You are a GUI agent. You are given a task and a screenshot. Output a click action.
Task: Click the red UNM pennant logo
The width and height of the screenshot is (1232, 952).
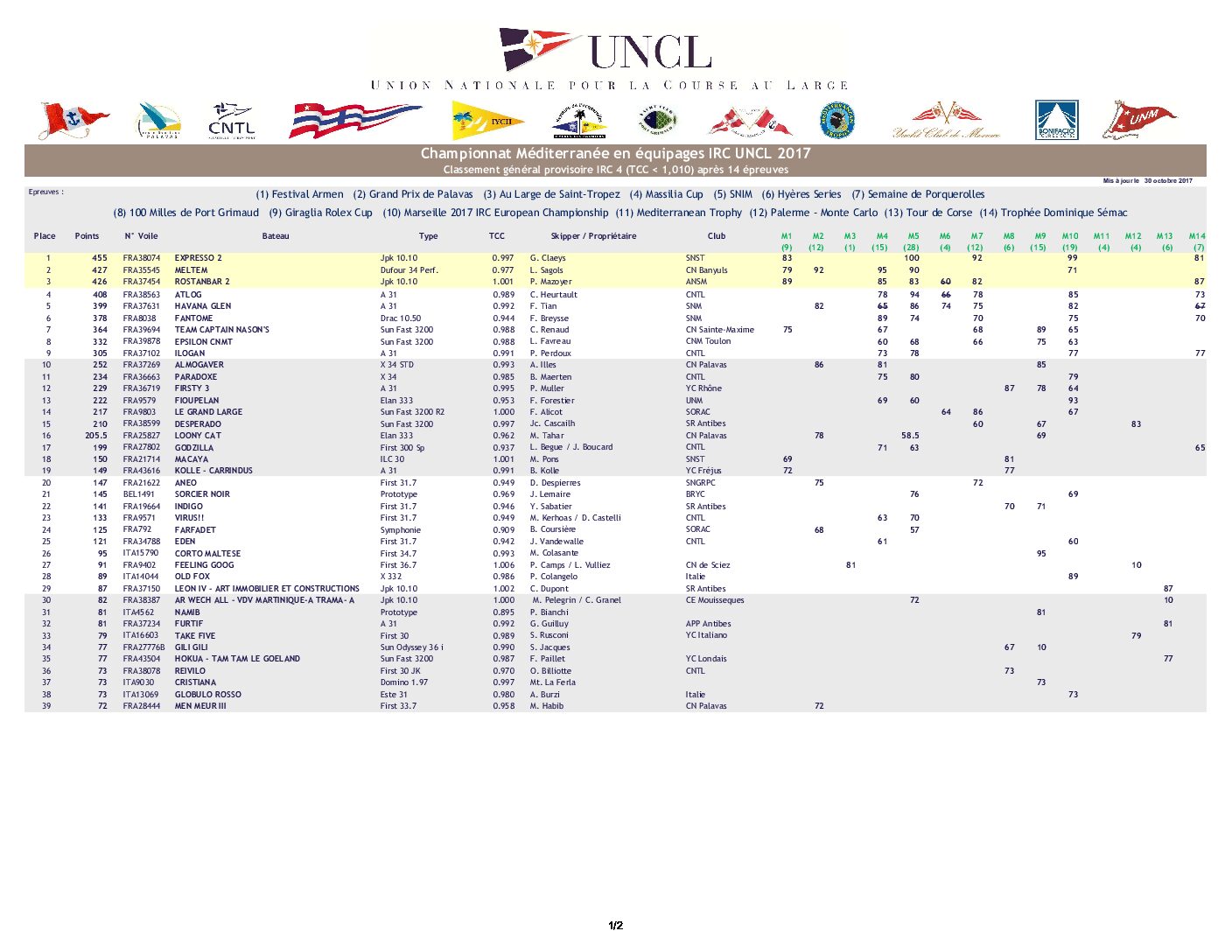(x=1138, y=120)
